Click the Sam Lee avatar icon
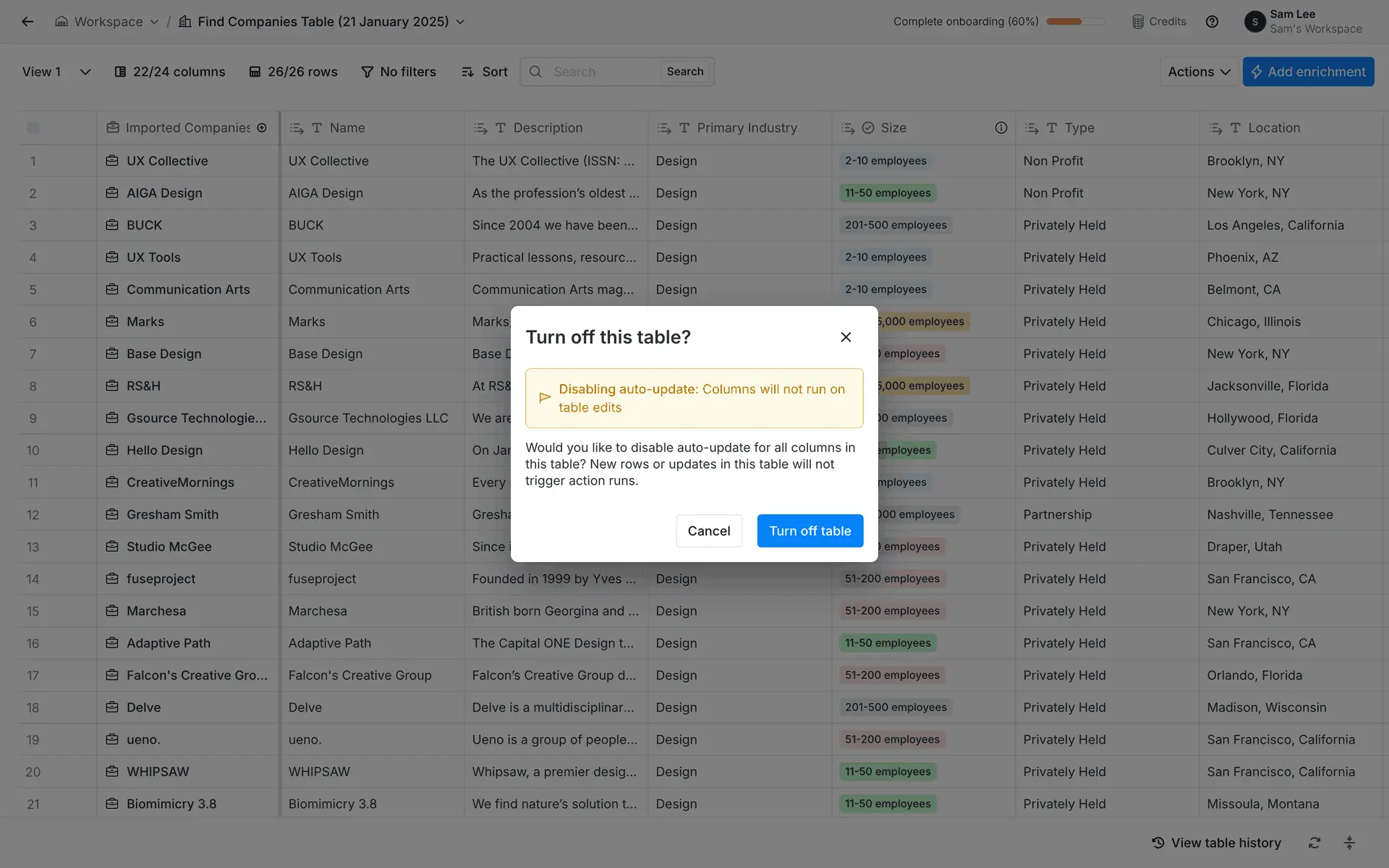Screen dimensions: 1389x868 (1254, 22)
